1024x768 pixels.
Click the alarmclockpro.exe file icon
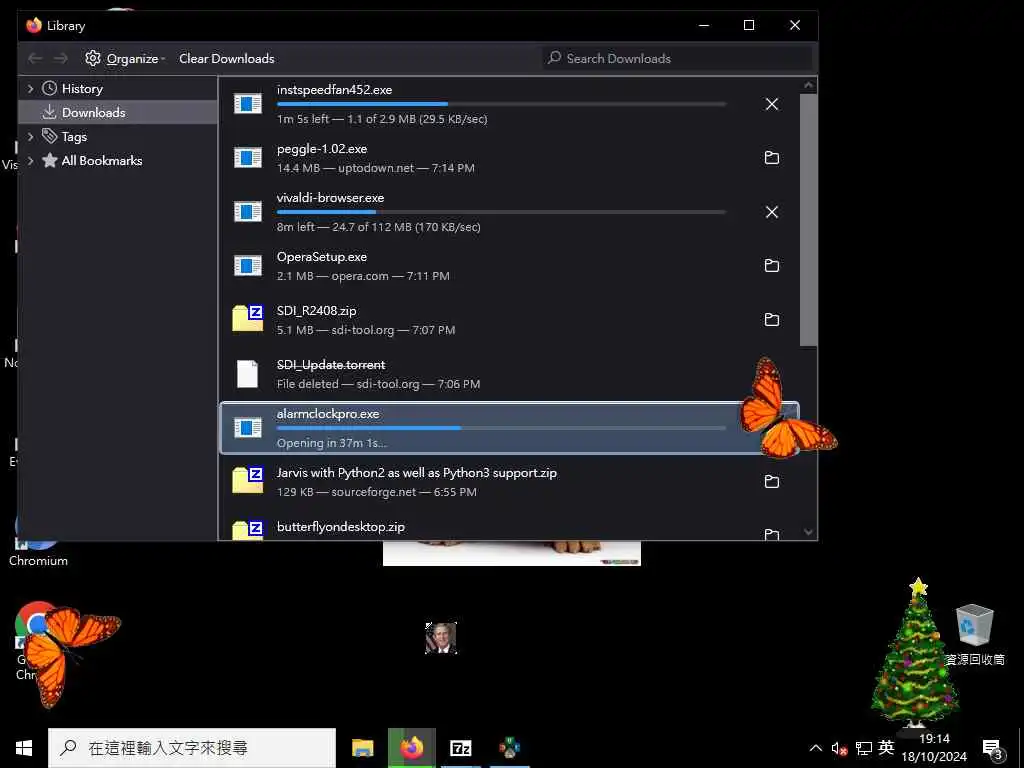248,428
